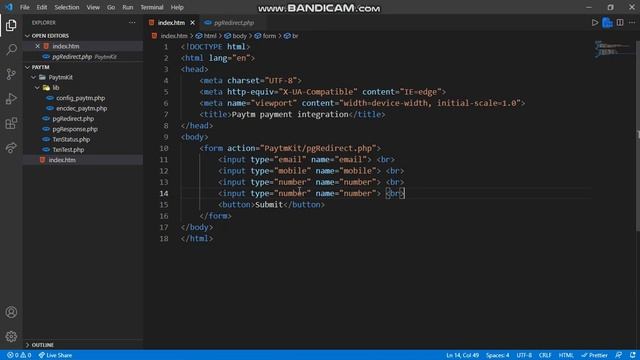
Task: Open encdec_paytm.php in the file tree
Action: 82,109
